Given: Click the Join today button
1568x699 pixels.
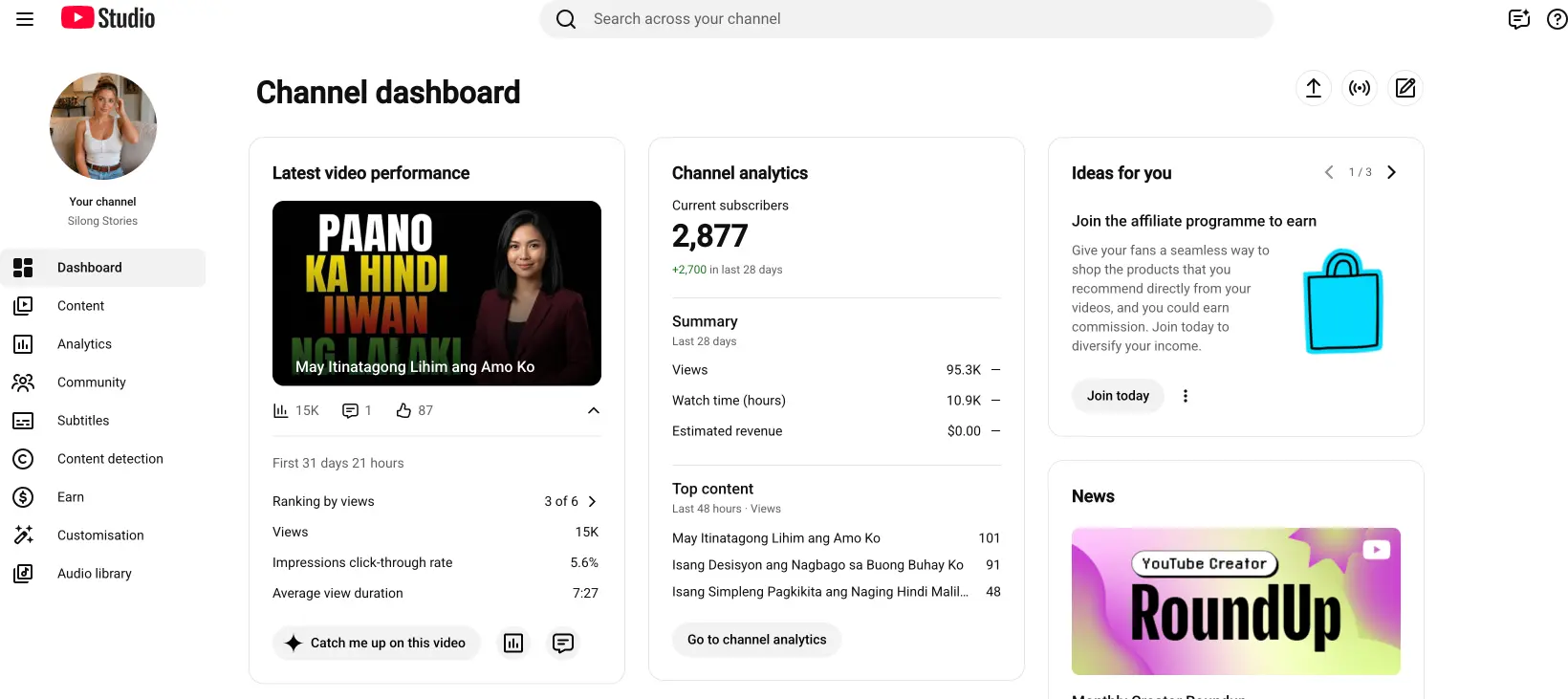Looking at the screenshot, I should [x=1118, y=396].
